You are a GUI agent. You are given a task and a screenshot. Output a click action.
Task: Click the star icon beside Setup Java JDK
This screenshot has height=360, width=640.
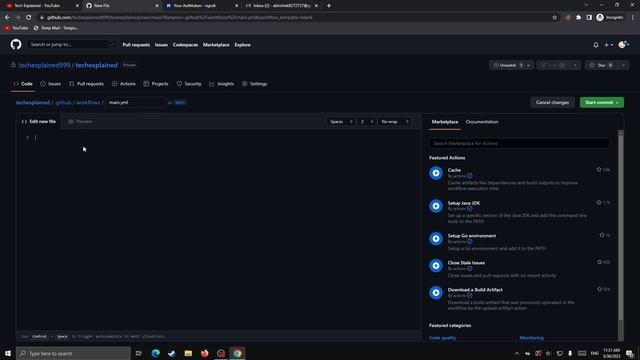599,202
